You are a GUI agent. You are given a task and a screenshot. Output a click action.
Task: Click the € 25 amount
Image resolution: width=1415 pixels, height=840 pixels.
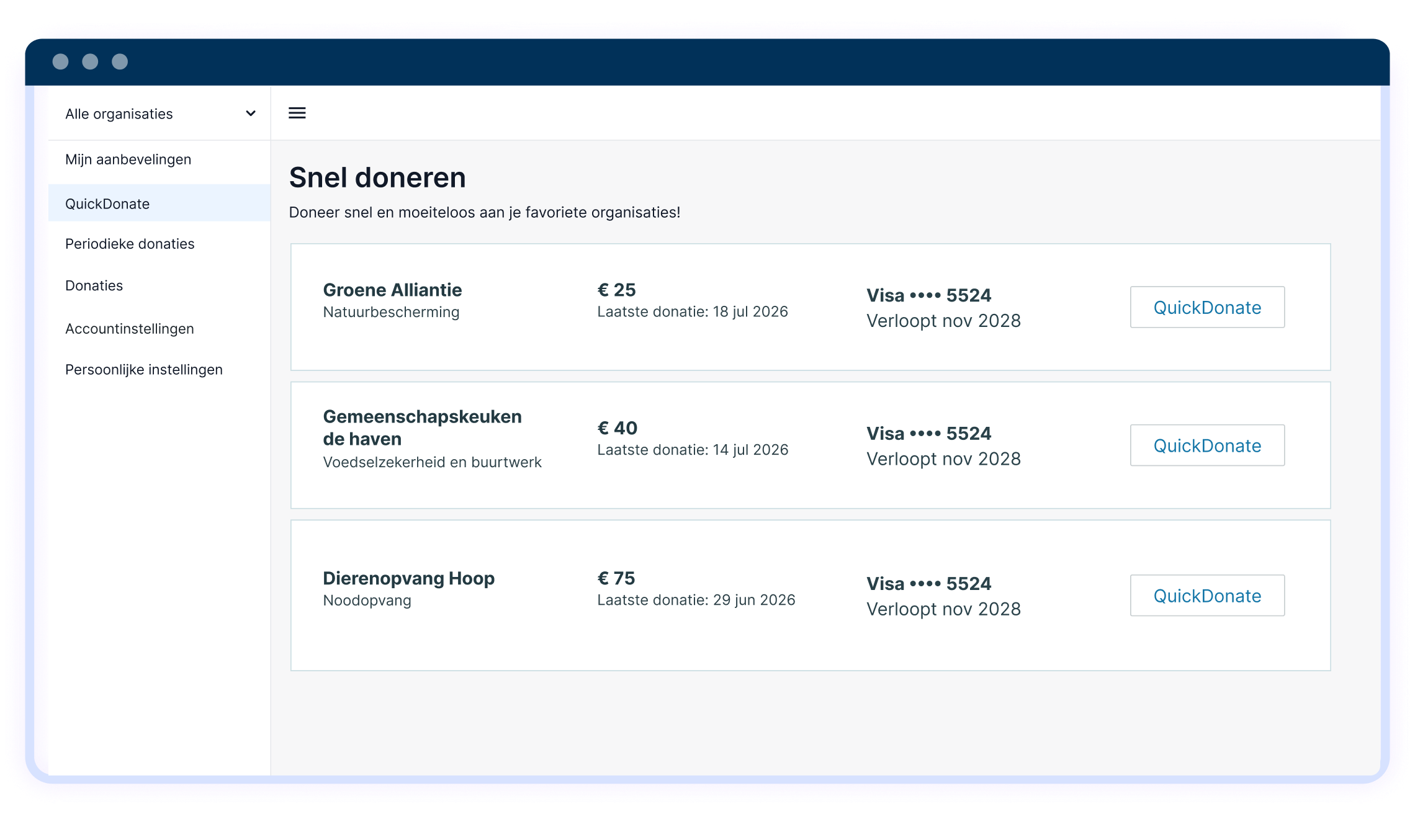(616, 290)
